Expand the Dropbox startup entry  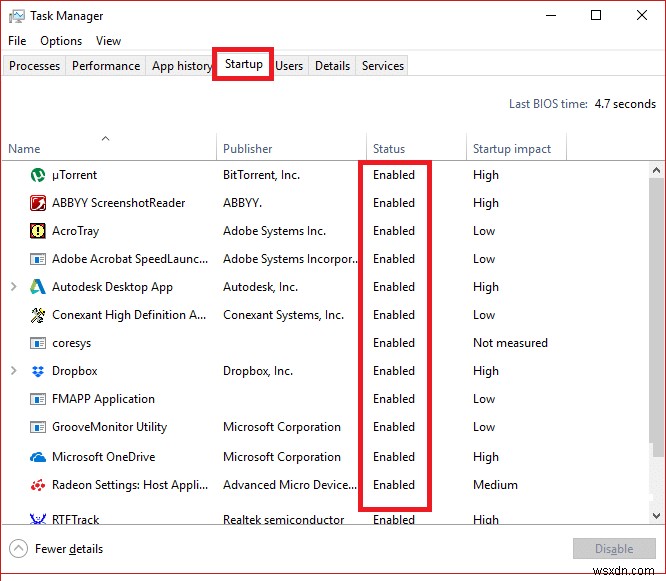[14, 371]
